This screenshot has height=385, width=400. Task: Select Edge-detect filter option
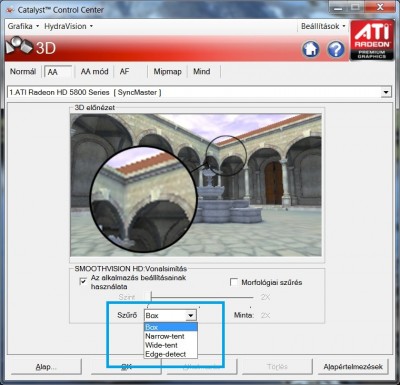pos(171,354)
